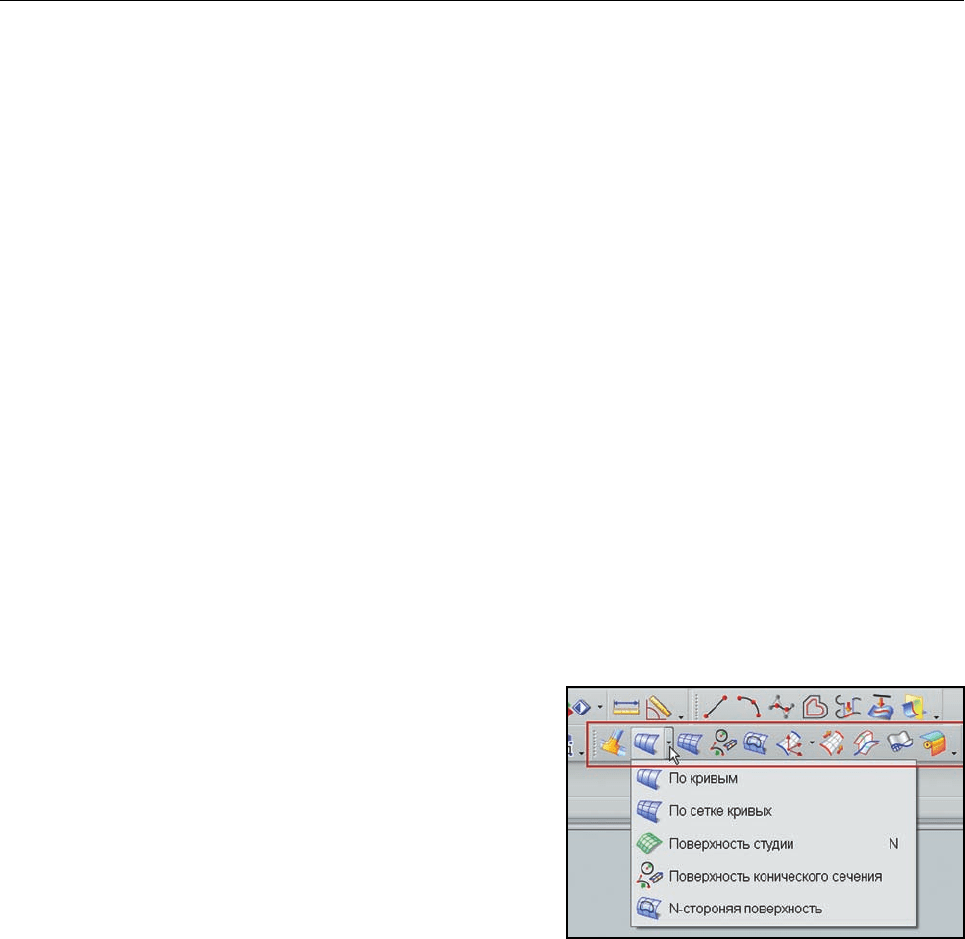The image size is (965, 939).
Task: Select the ruler distance measurement tool
Action: point(626,708)
